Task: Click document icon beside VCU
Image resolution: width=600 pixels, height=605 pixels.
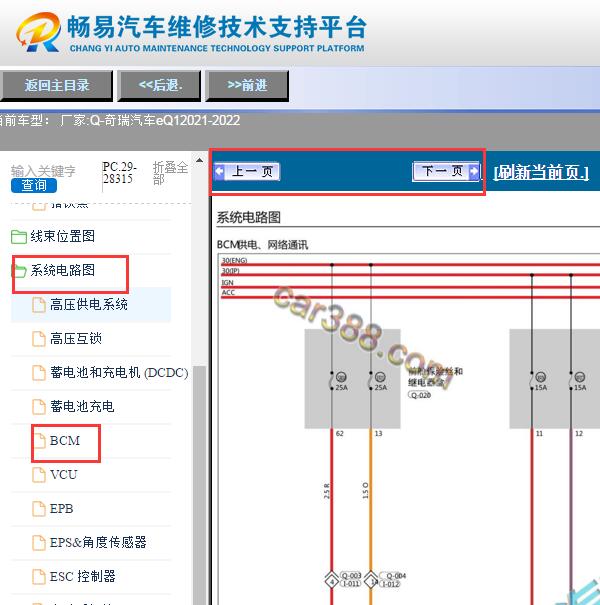Action: coord(39,475)
